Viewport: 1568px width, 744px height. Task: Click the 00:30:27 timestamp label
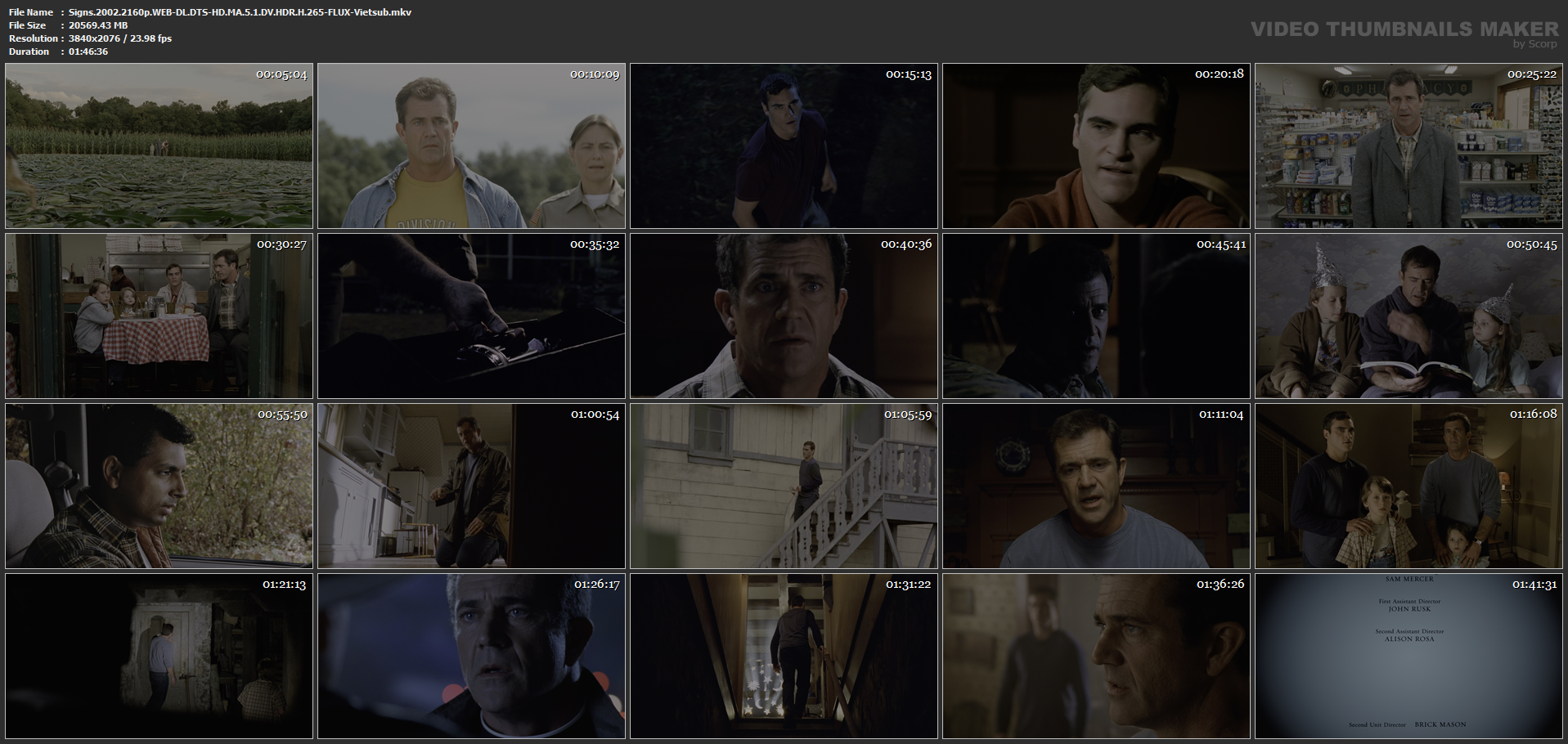click(281, 244)
